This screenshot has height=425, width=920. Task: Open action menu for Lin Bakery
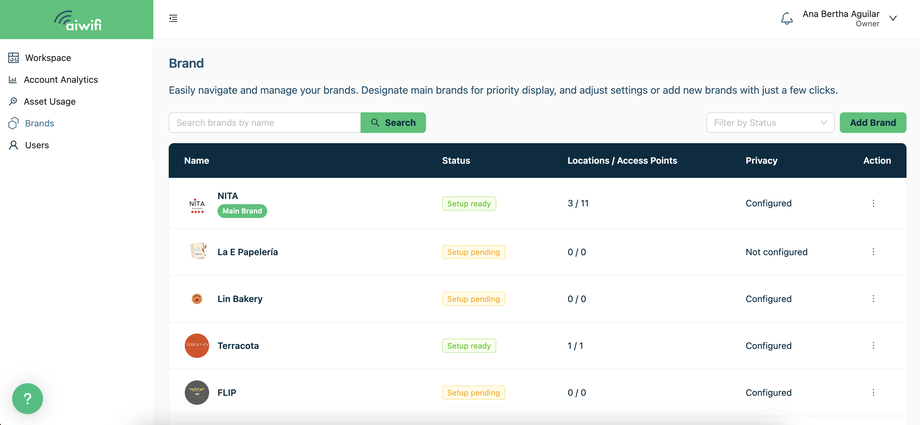coord(873,299)
